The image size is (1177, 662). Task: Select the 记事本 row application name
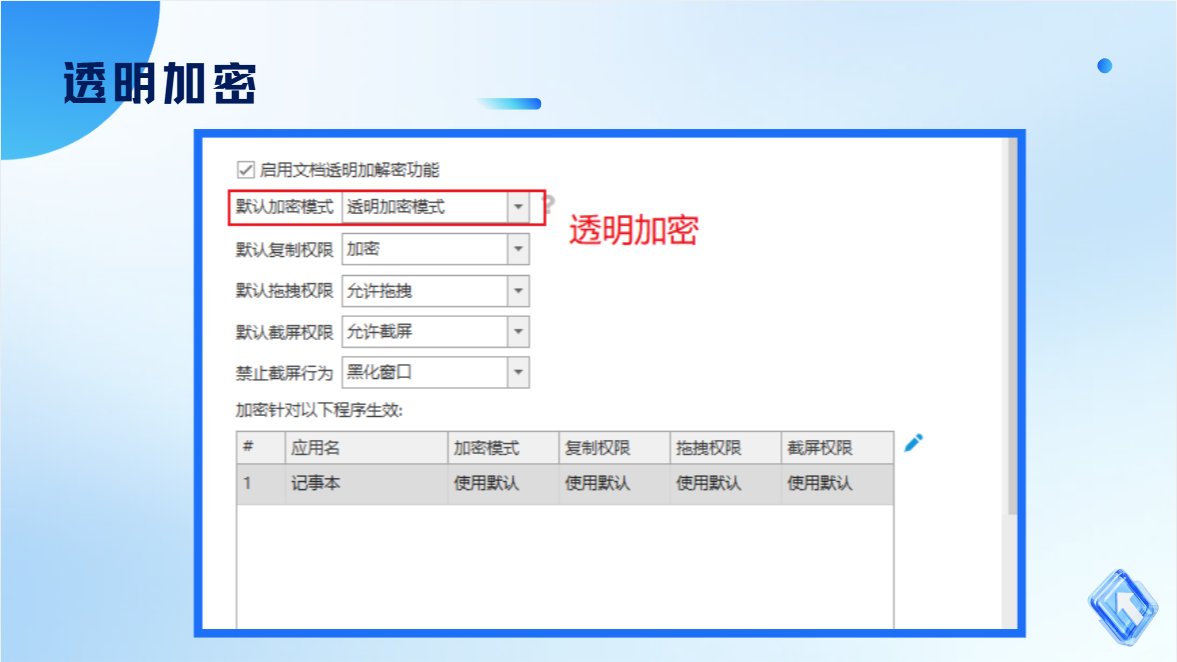(316, 483)
